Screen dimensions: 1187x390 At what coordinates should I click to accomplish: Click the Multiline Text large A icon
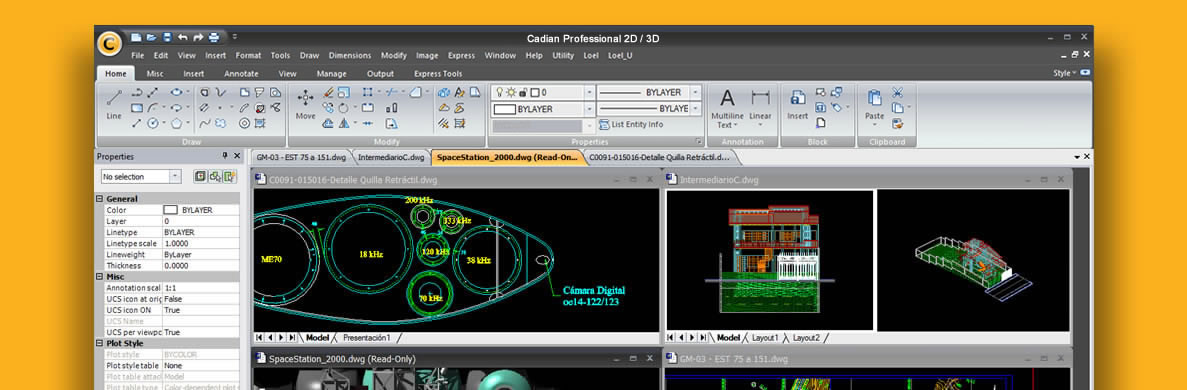pos(727,97)
